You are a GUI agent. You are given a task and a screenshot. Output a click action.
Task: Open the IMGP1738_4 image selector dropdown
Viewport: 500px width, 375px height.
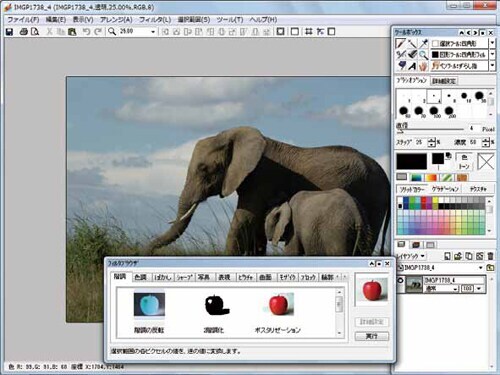(x=480, y=268)
